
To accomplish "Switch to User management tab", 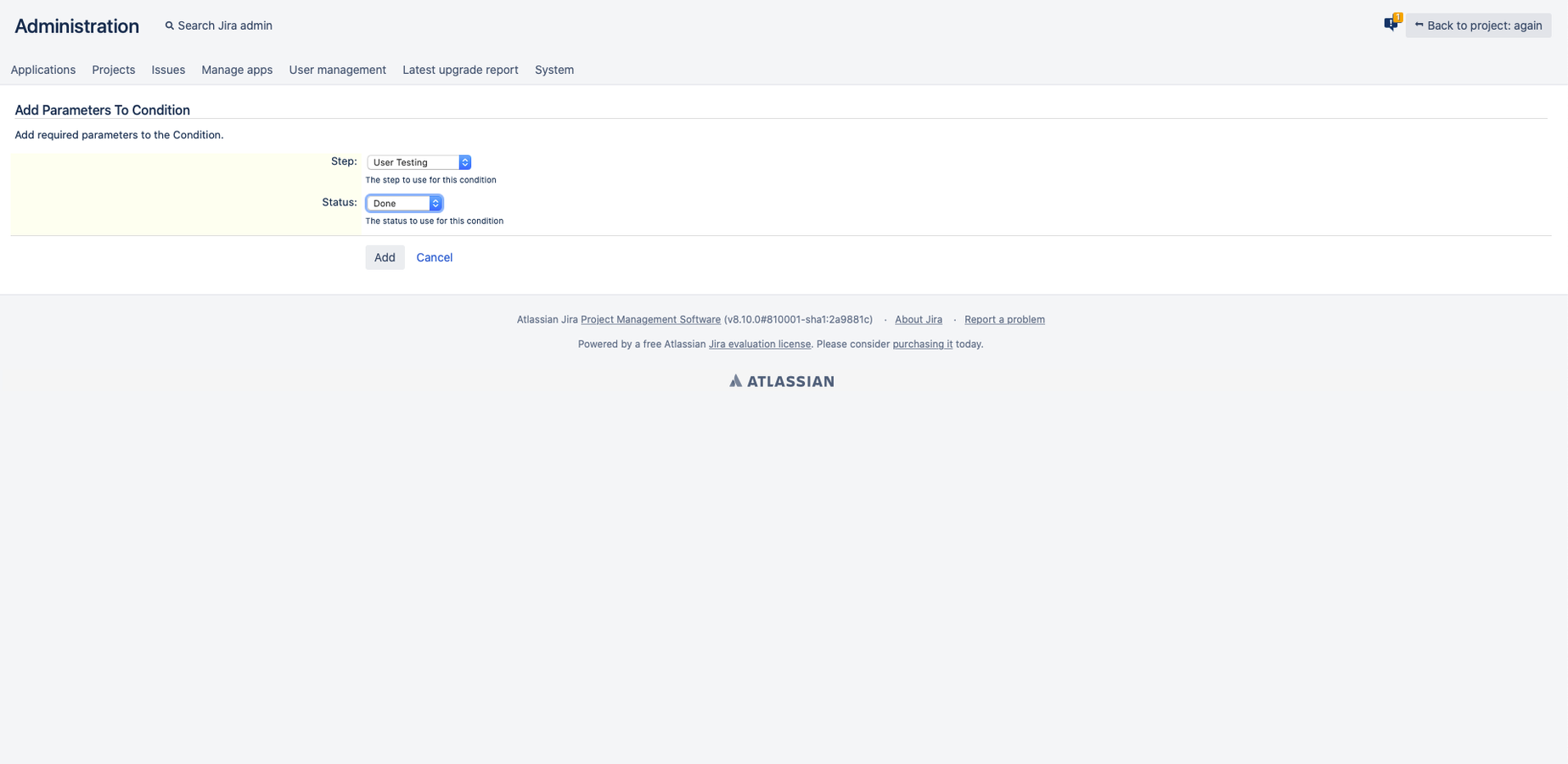I will tap(337, 70).
